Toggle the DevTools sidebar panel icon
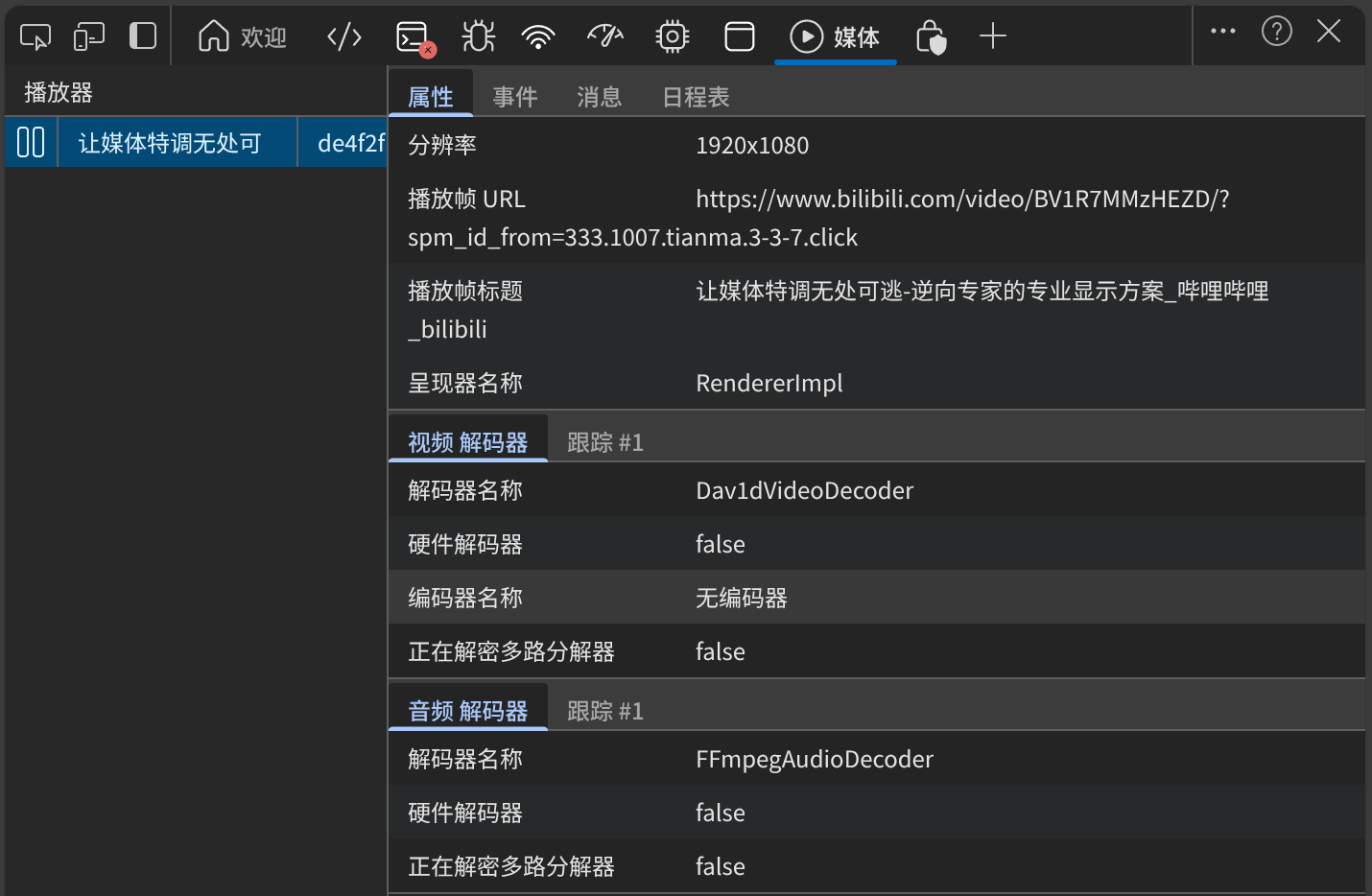 pos(143,36)
